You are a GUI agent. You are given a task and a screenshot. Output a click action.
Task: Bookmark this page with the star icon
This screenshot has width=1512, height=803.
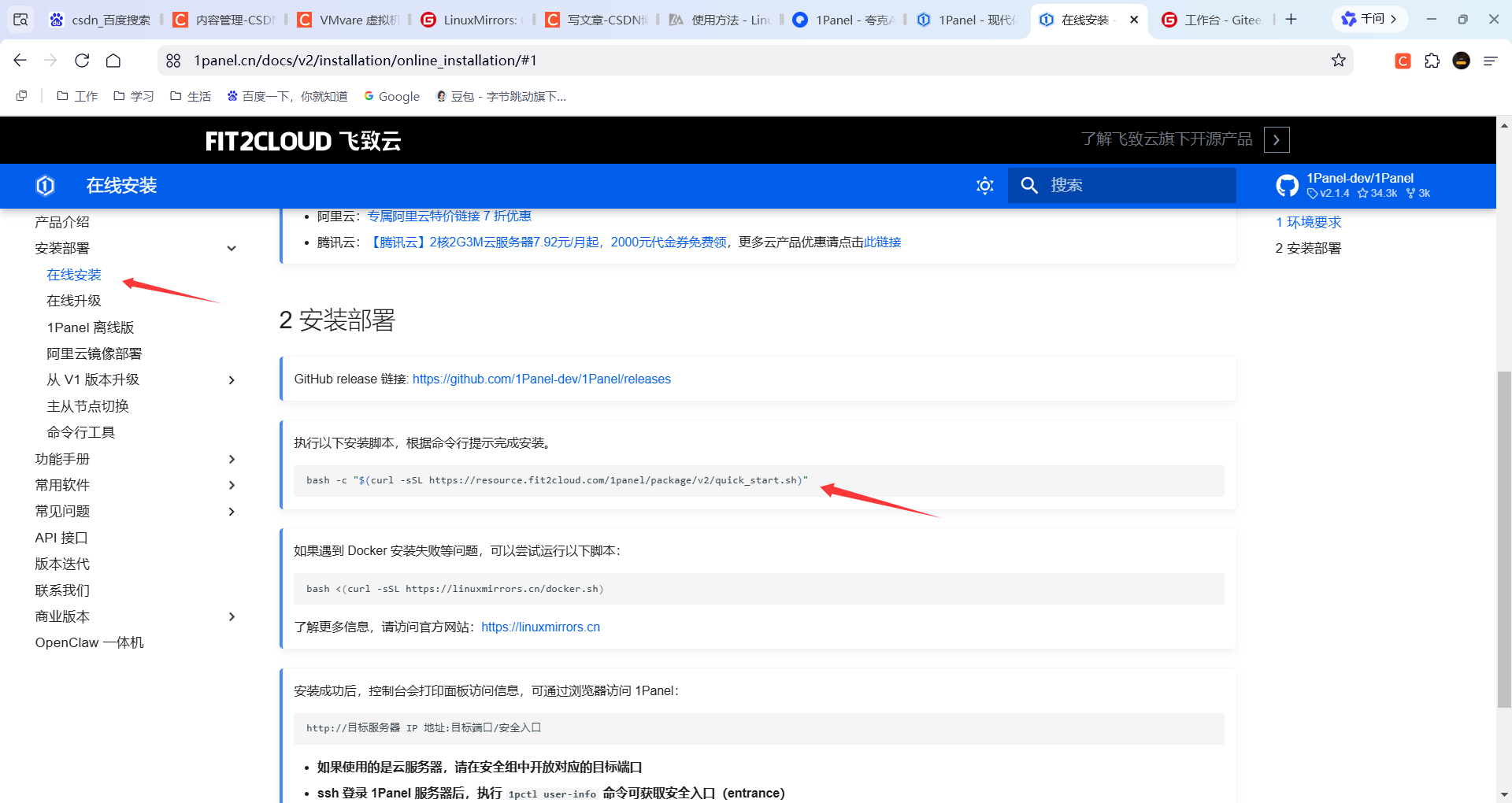[1338, 61]
